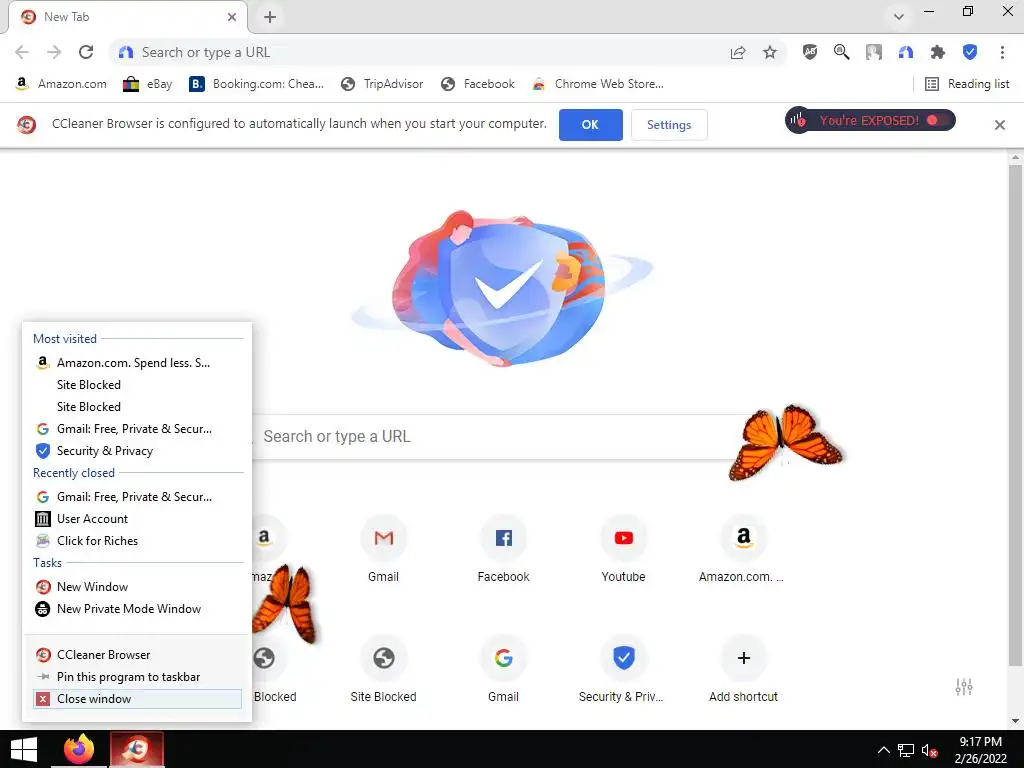Open the three-dot browser menu
The image size is (1024, 768).
1002,52
